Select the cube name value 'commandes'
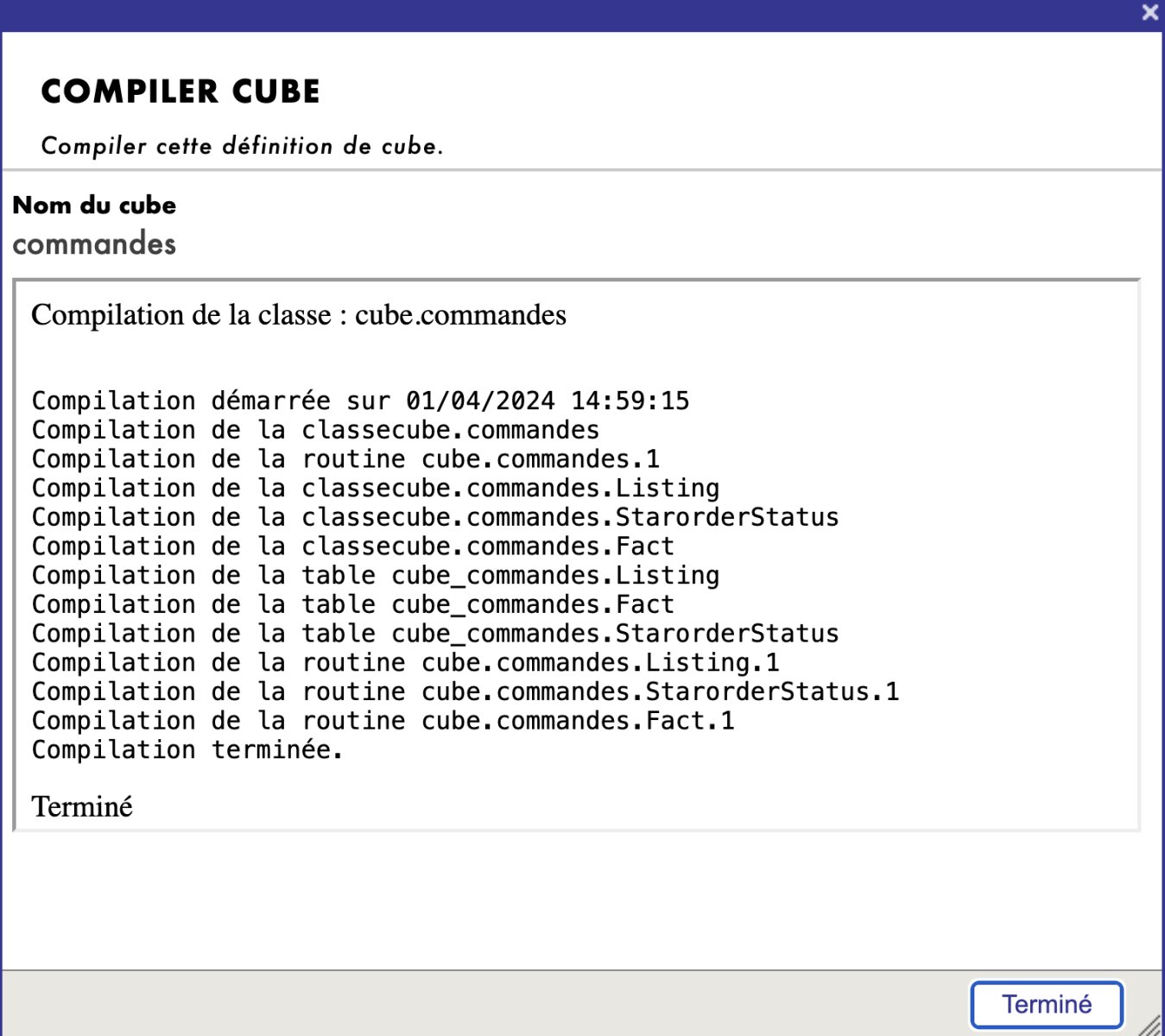The height and width of the screenshot is (1036, 1165). (x=94, y=244)
